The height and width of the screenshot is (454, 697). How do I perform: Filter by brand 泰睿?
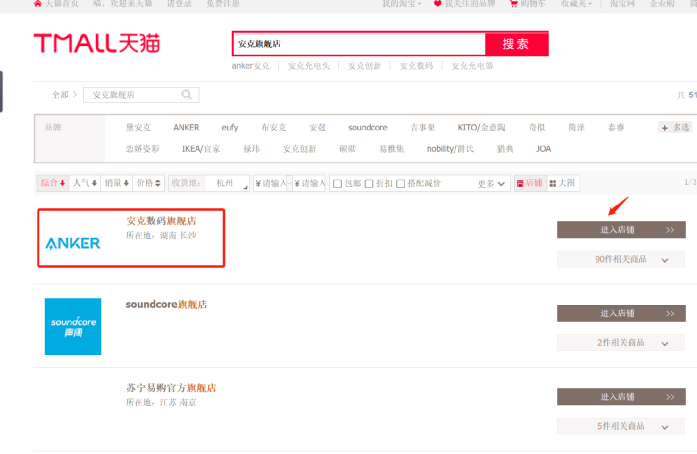(x=616, y=128)
